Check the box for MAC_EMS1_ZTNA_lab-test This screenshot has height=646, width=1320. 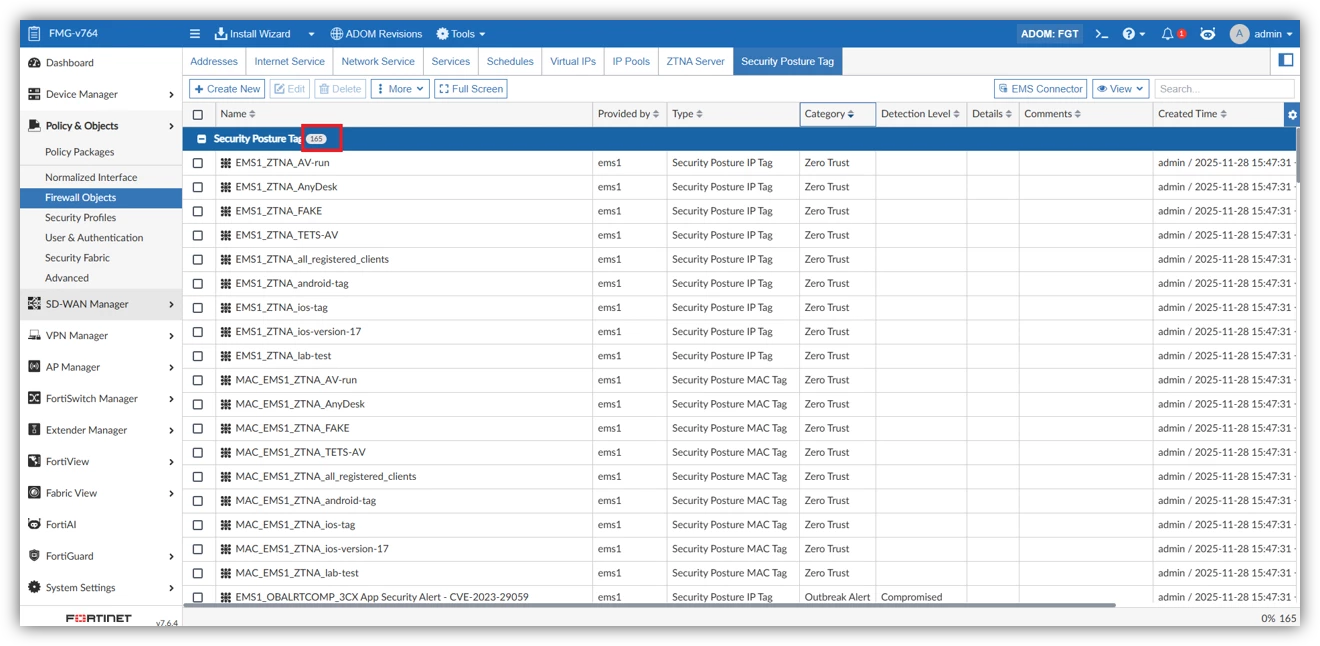(198, 573)
